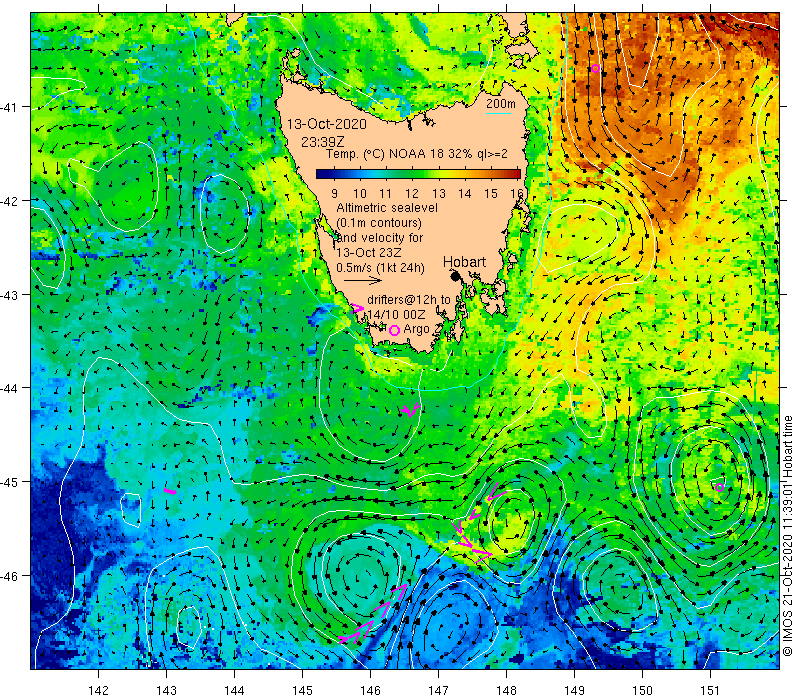Click the "(0.1m contours)" legend text
This screenshot has height=700, width=800.
coord(379,223)
